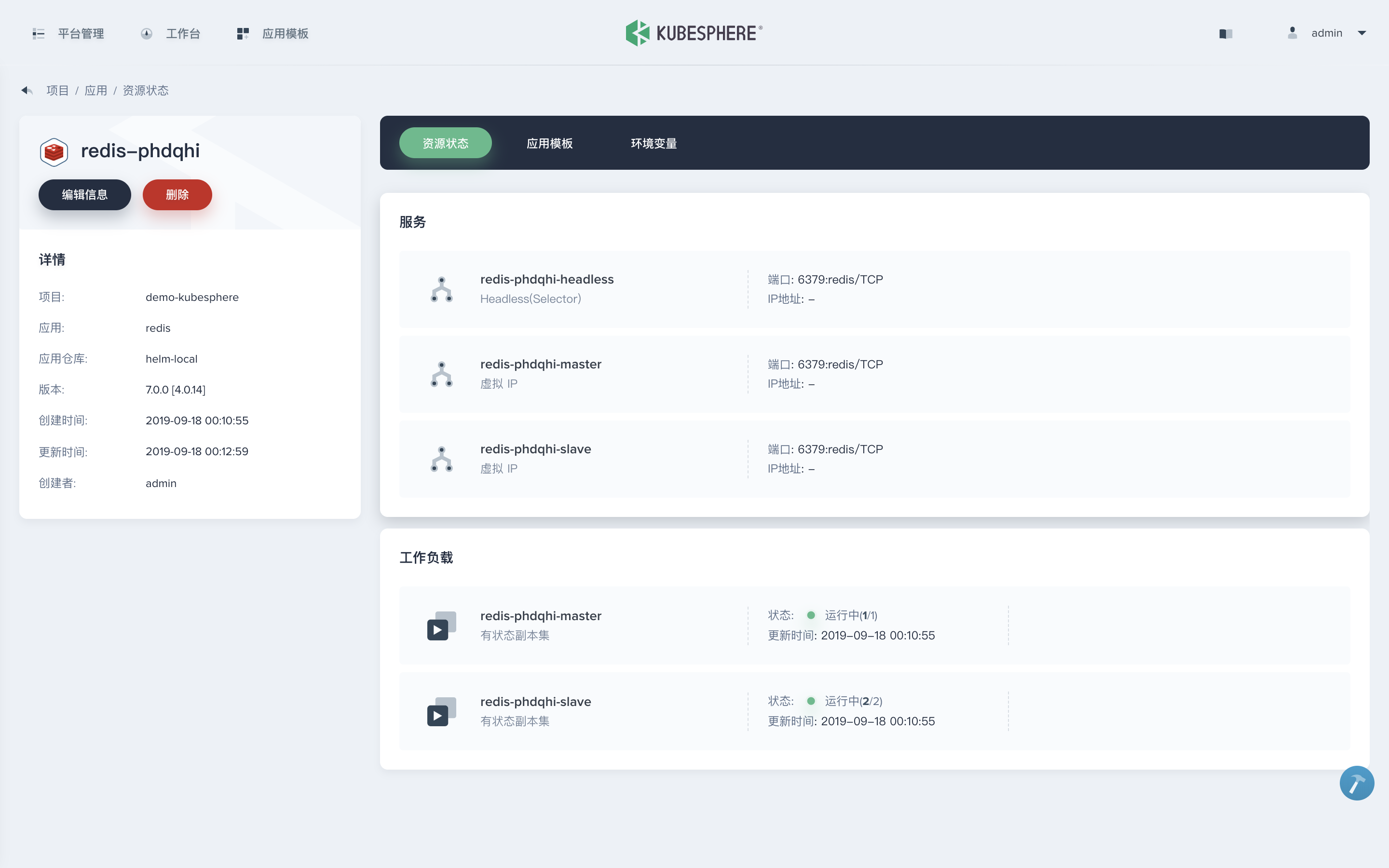Navigate to 项目 in the breadcrumb
1389x868 pixels.
(57, 90)
